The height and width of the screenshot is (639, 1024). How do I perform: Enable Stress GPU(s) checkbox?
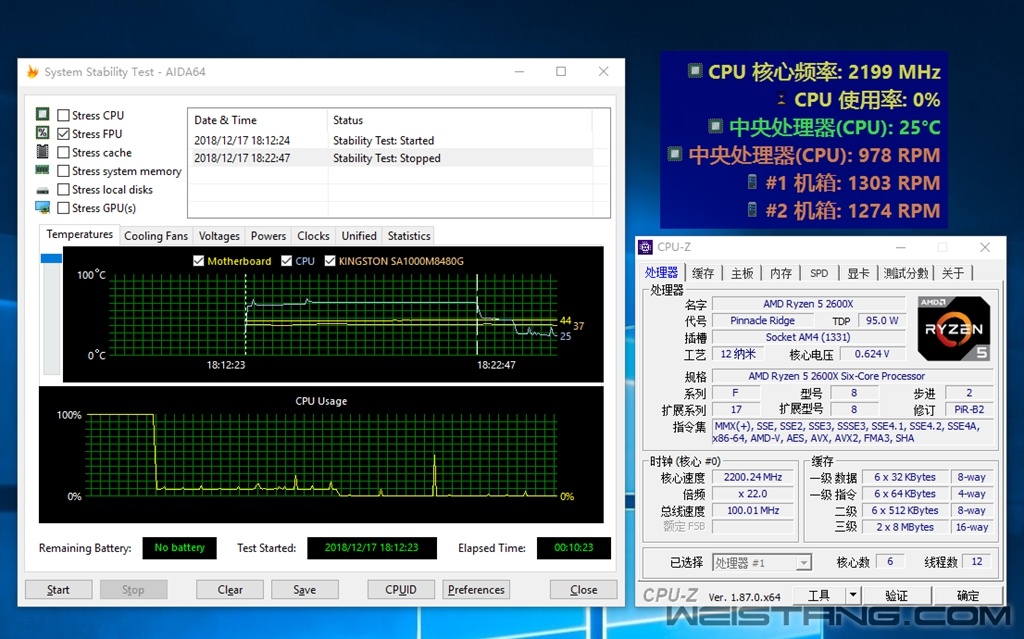63,208
